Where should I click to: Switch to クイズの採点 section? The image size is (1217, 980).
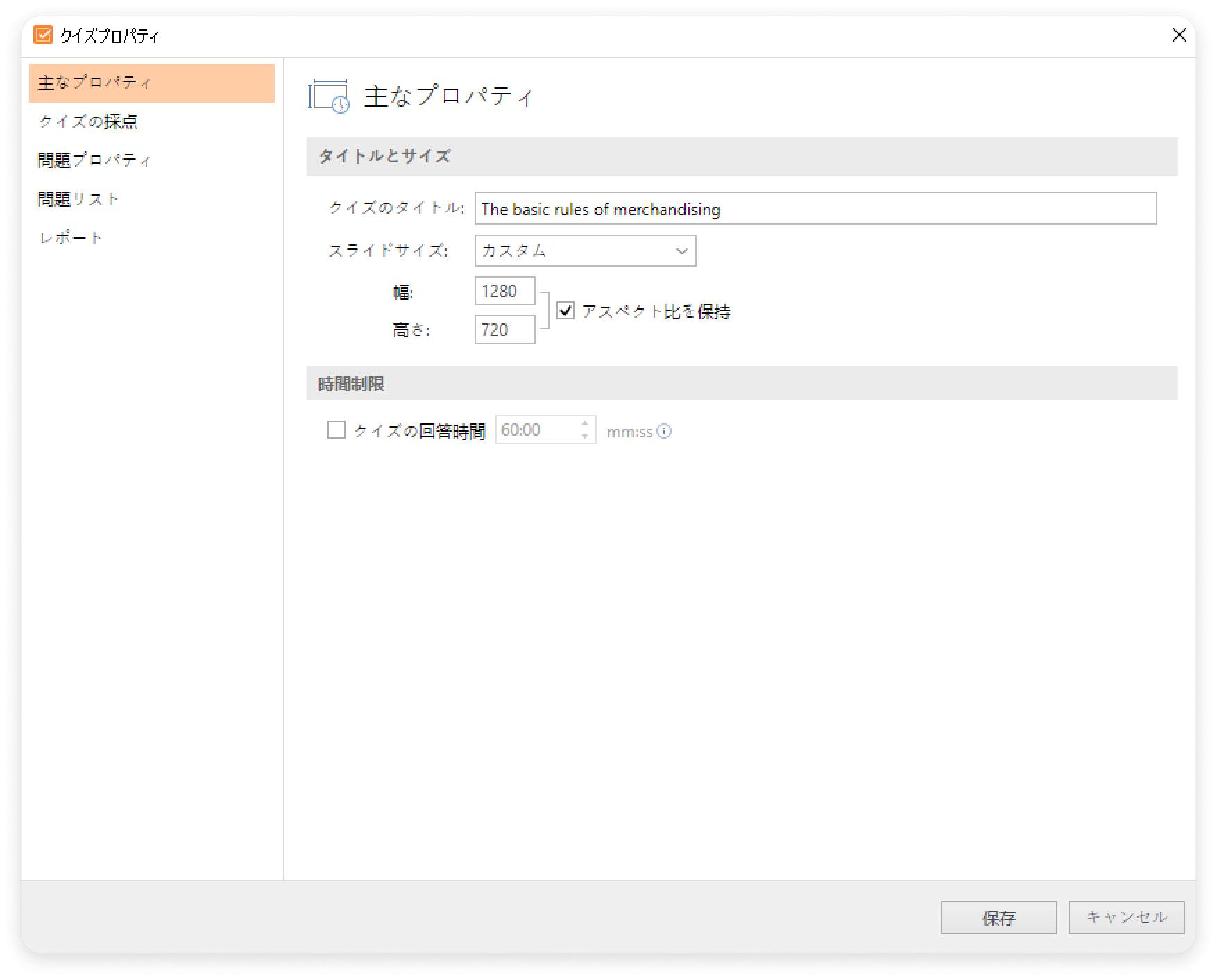point(90,121)
